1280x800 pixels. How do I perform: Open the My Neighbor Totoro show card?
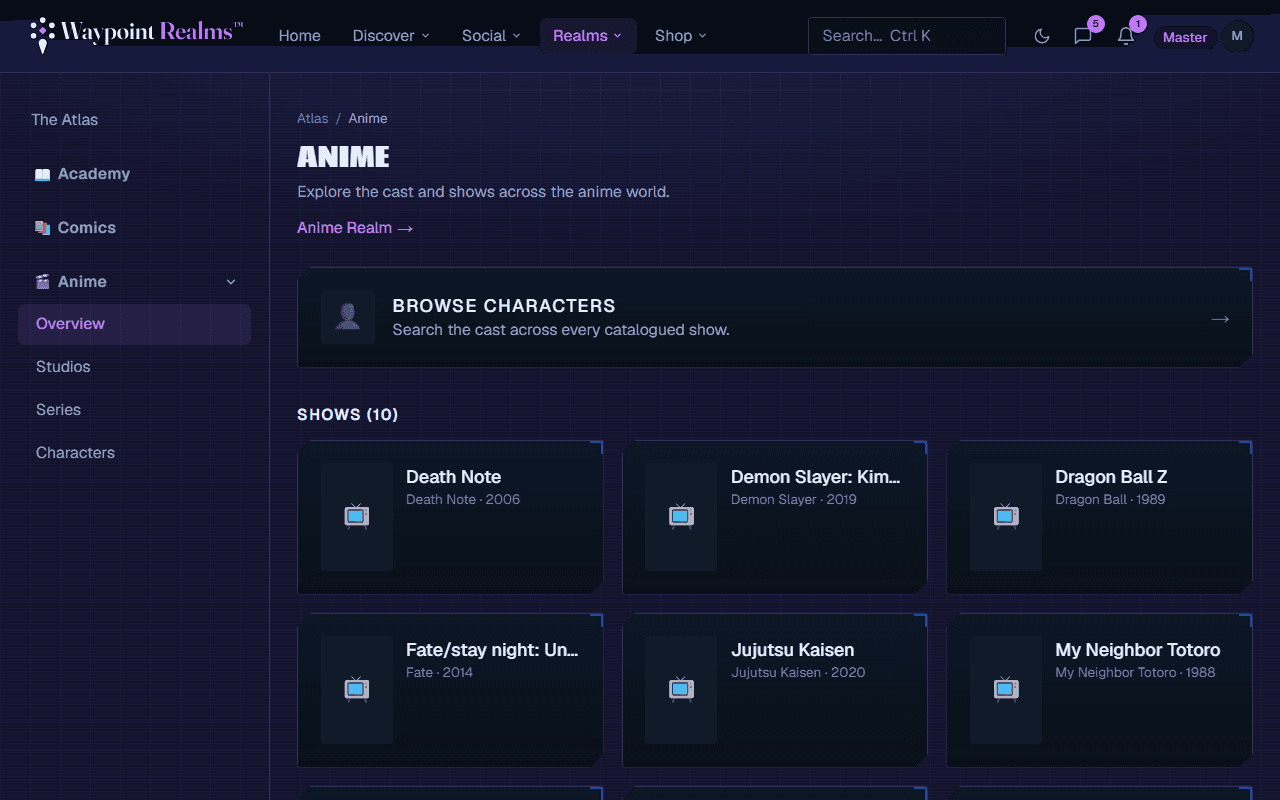click(x=1099, y=690)
